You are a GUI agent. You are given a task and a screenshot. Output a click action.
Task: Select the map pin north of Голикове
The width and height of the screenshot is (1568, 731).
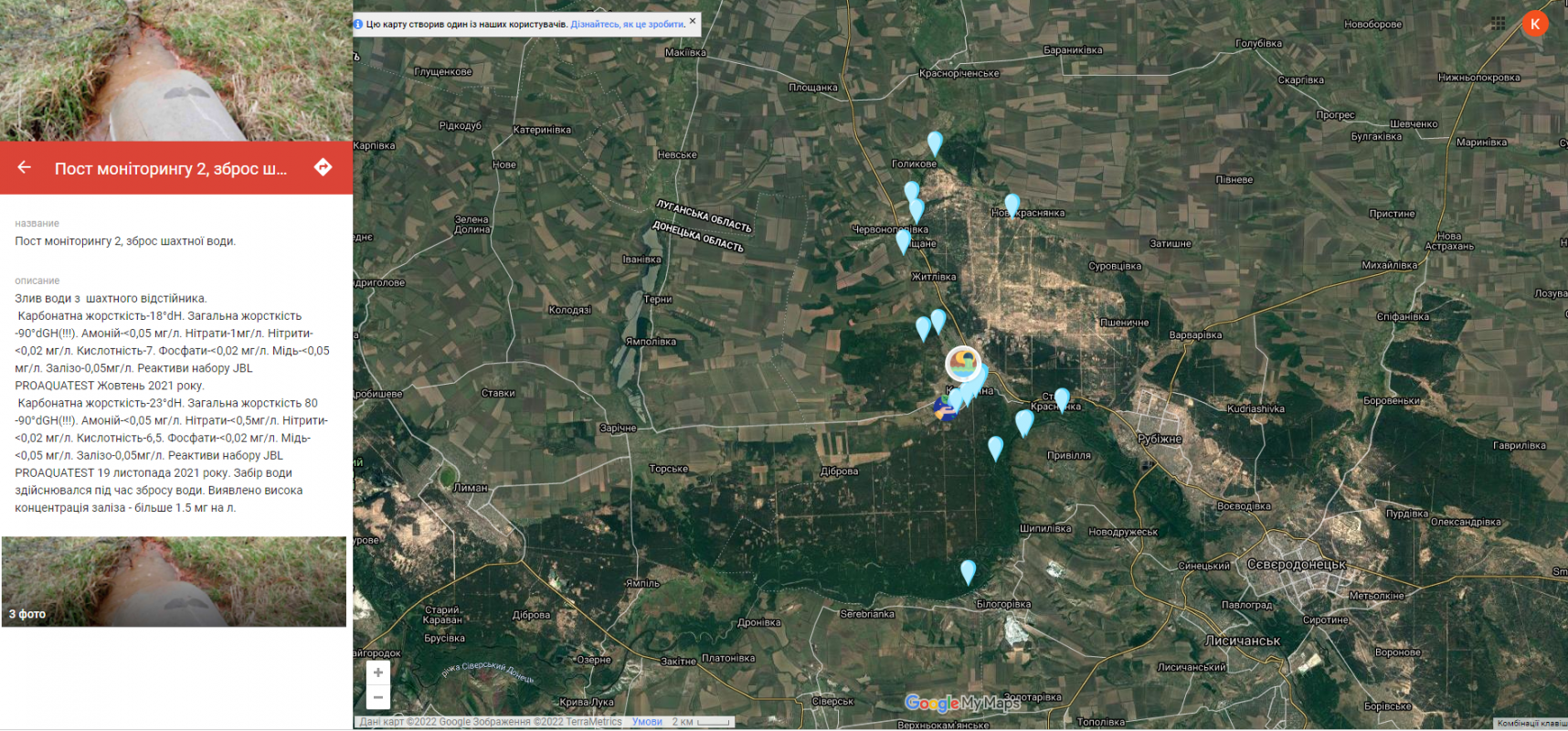pos(935,143)
